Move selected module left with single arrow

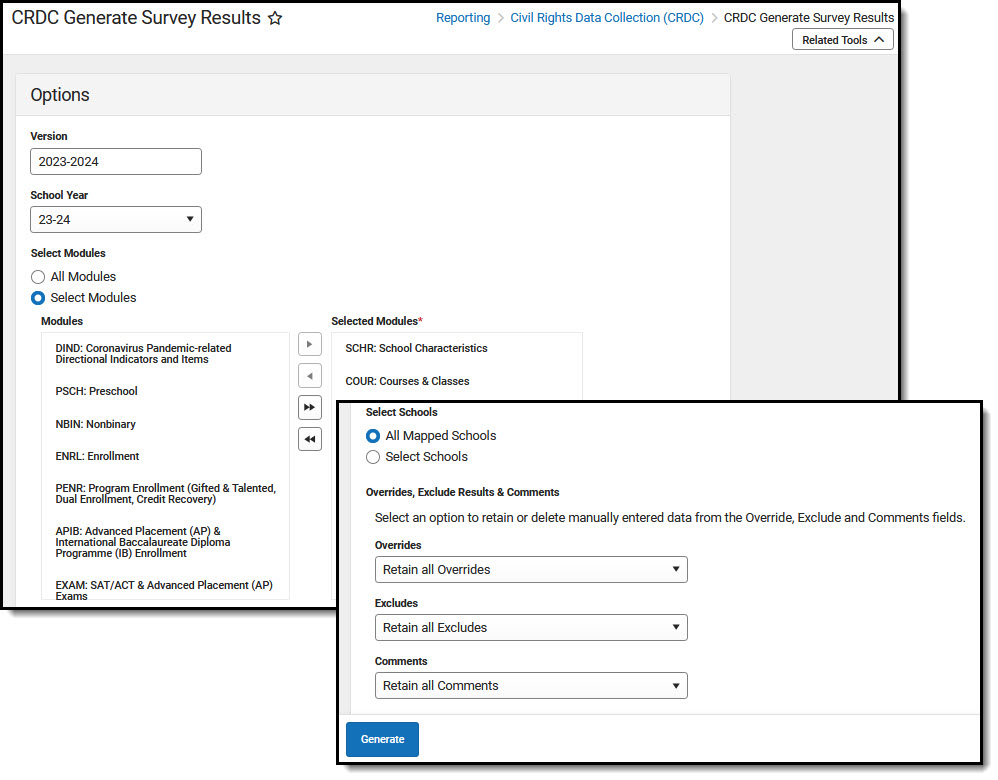tap(310, 376)
